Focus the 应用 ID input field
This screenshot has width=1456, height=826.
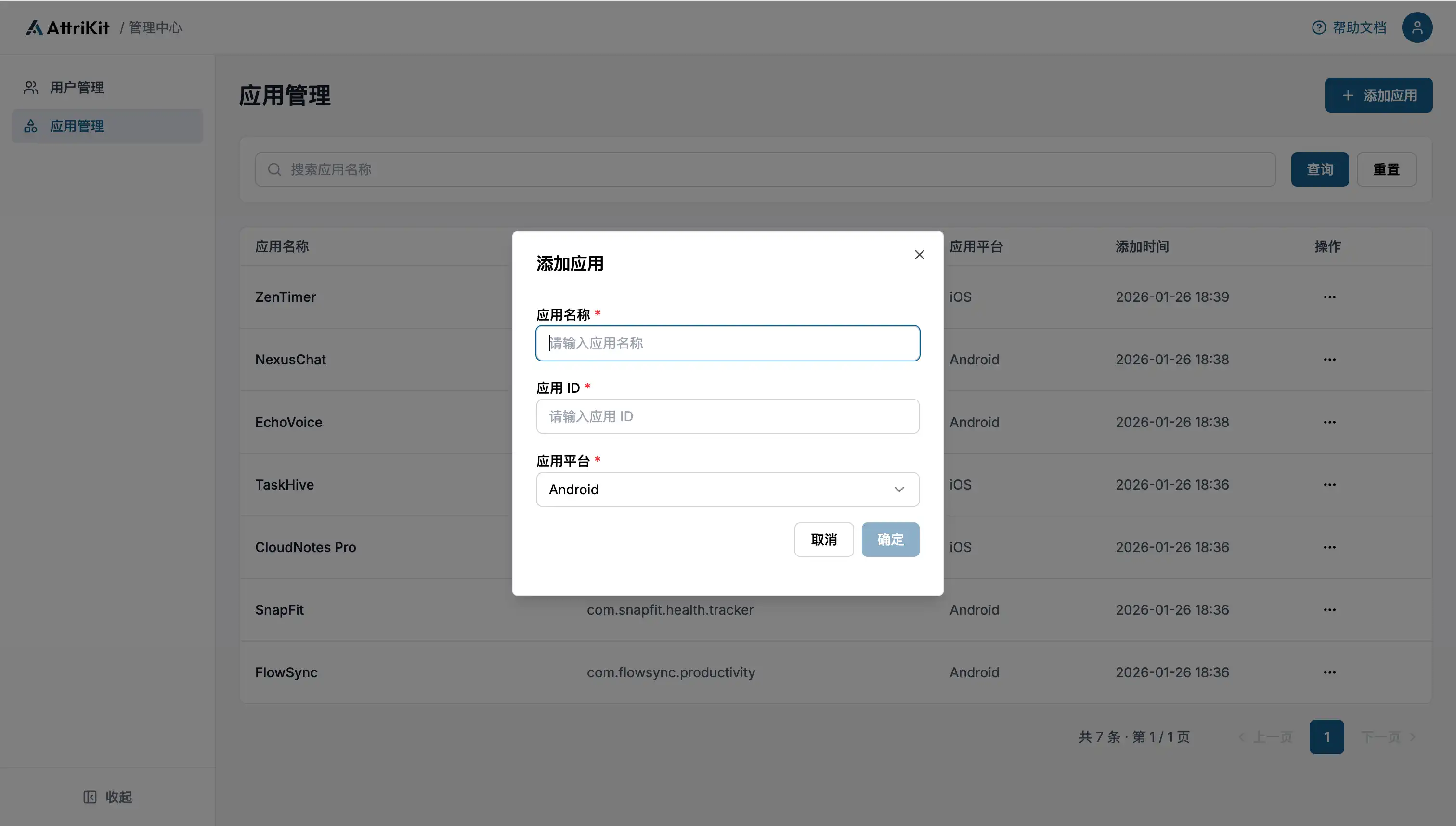point(728,416)
